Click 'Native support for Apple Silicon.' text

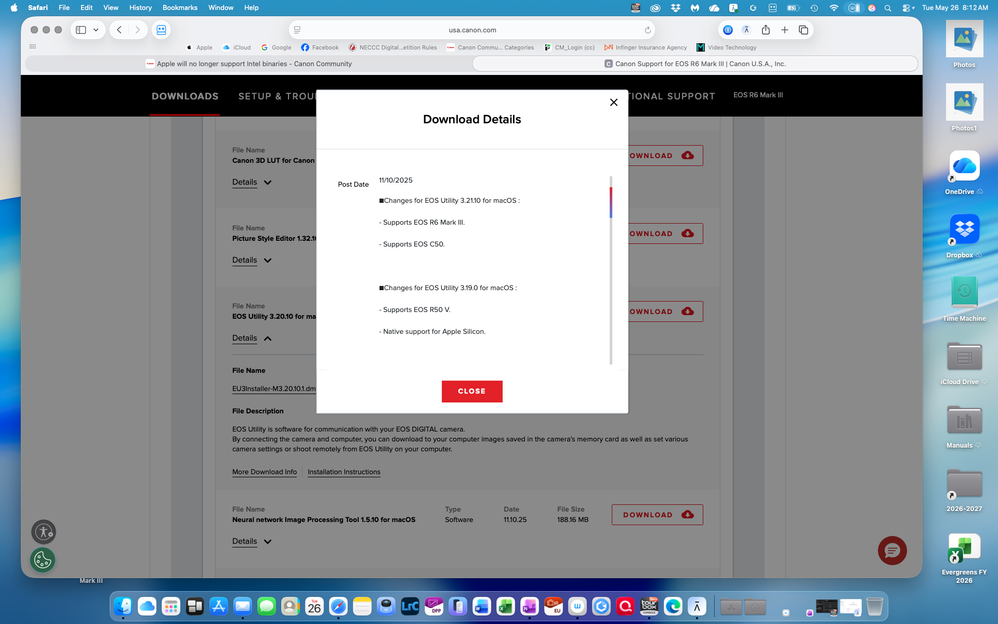432,331
